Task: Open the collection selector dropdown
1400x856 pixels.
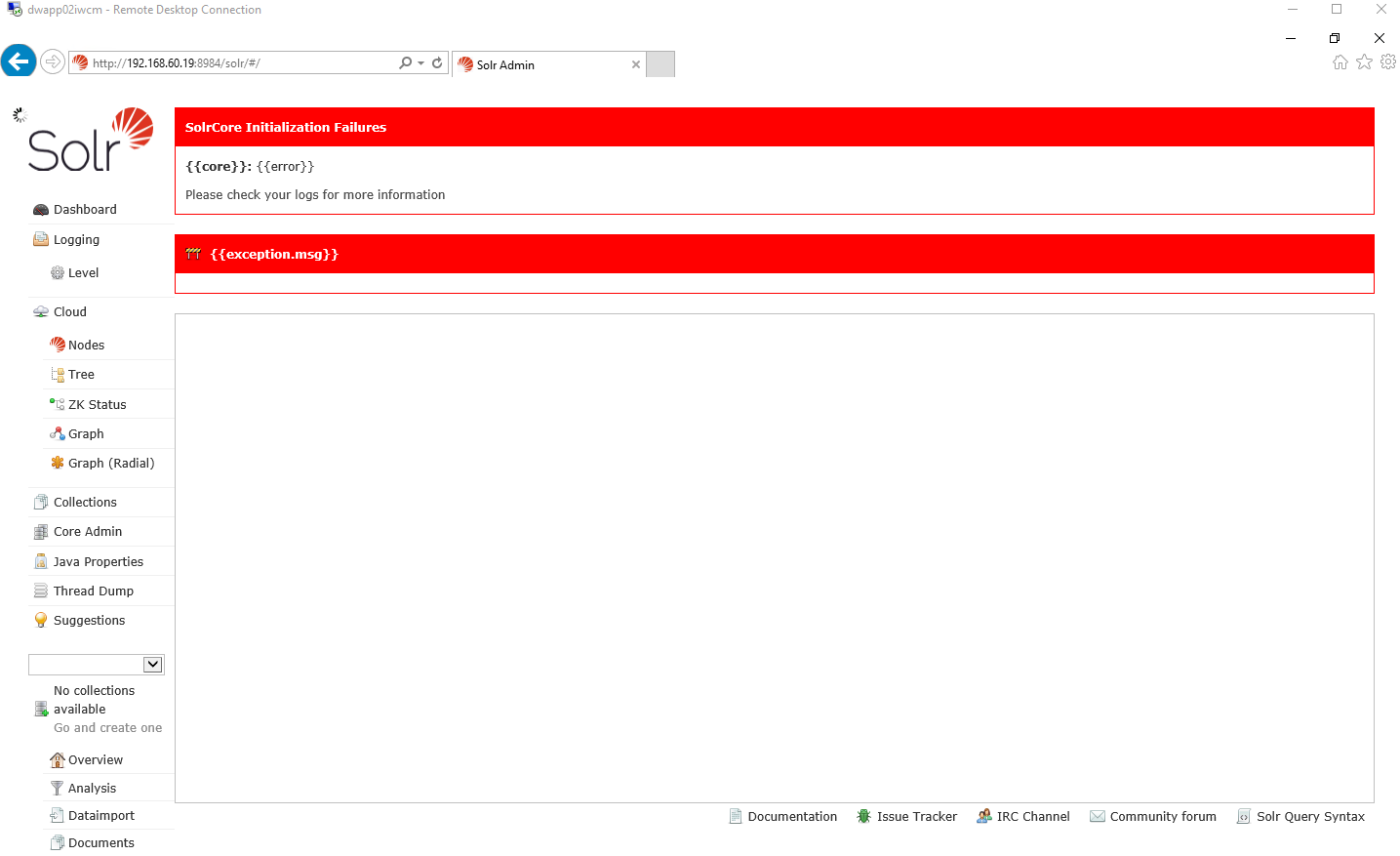Action: [97, 665]
